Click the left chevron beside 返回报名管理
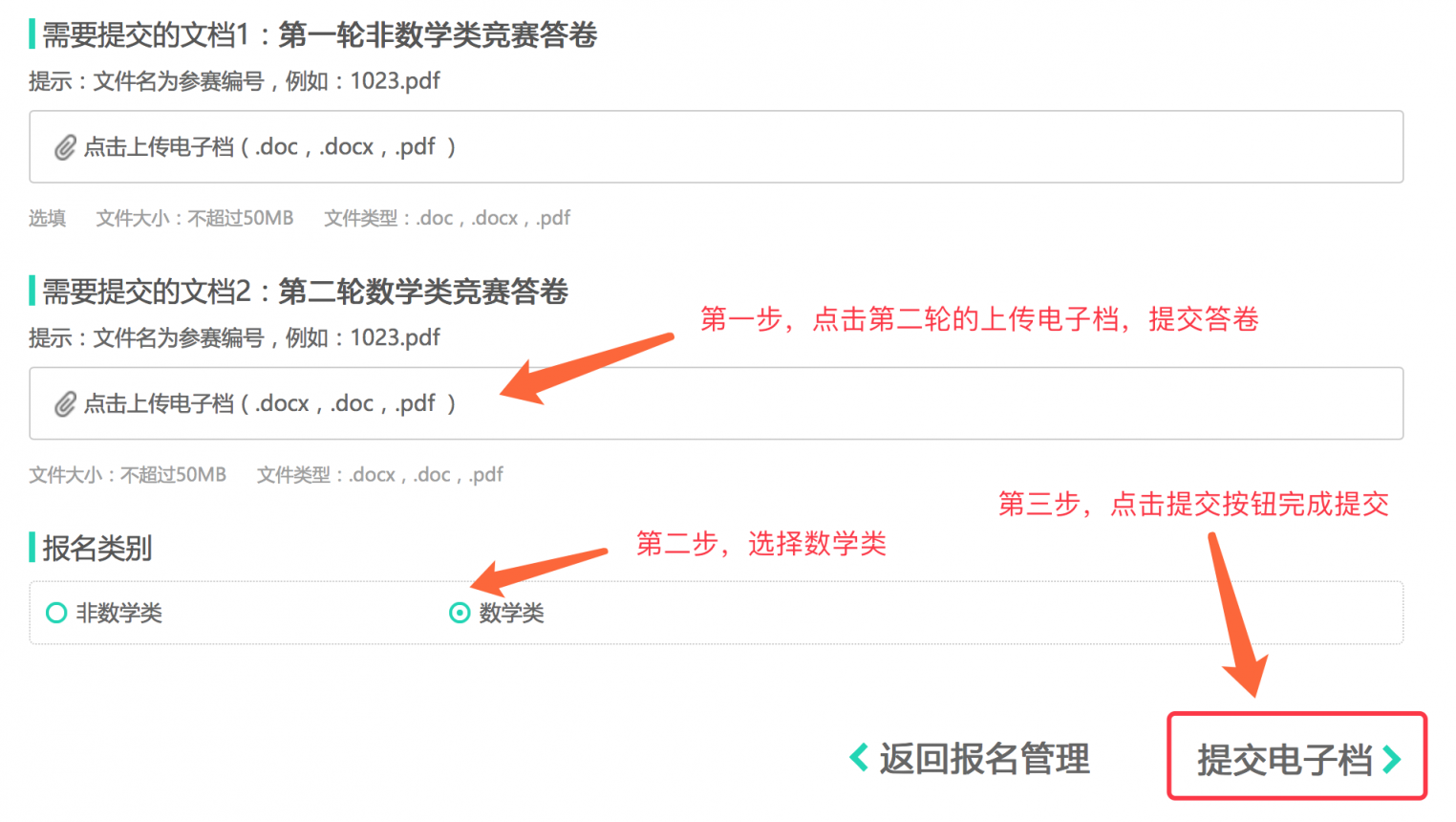 (x=859, y=758)
